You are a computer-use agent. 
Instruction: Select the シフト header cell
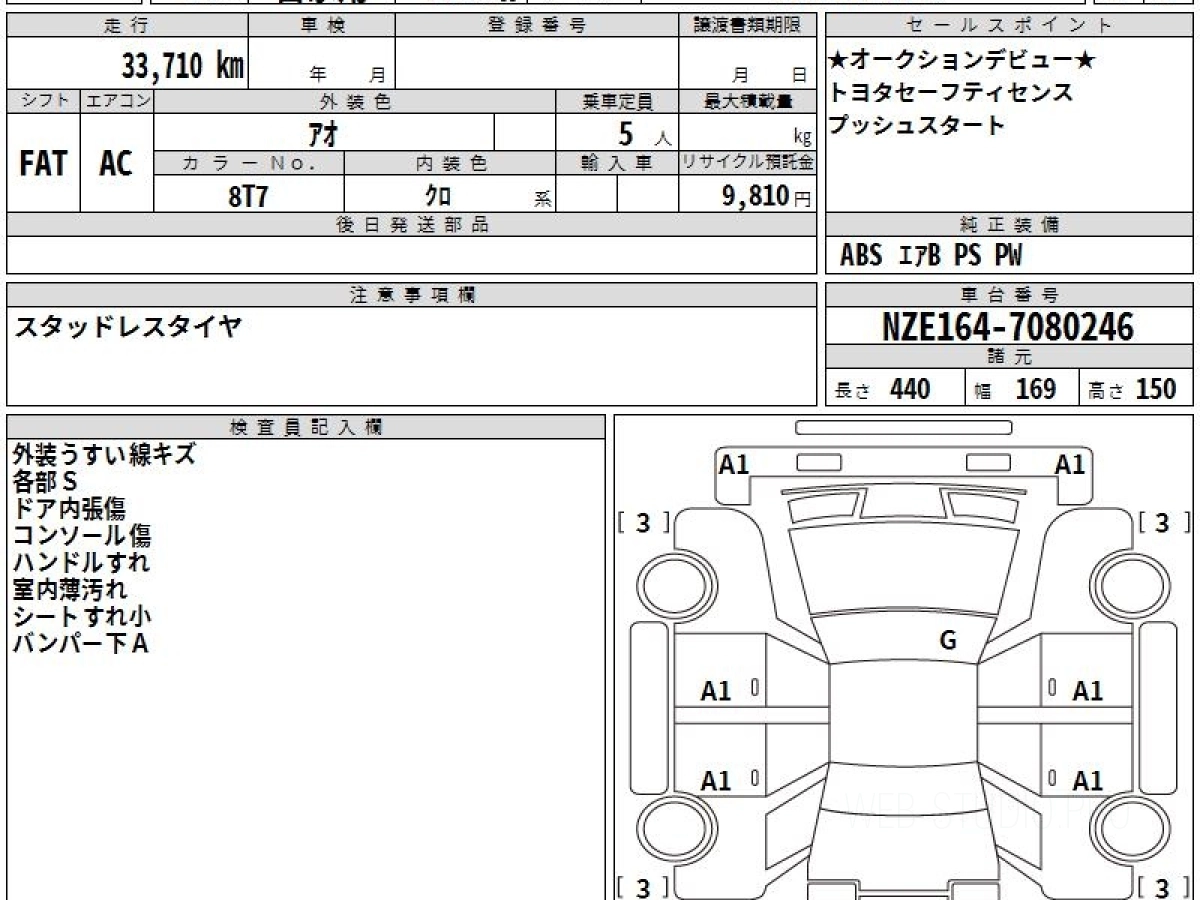click(43, 101)
